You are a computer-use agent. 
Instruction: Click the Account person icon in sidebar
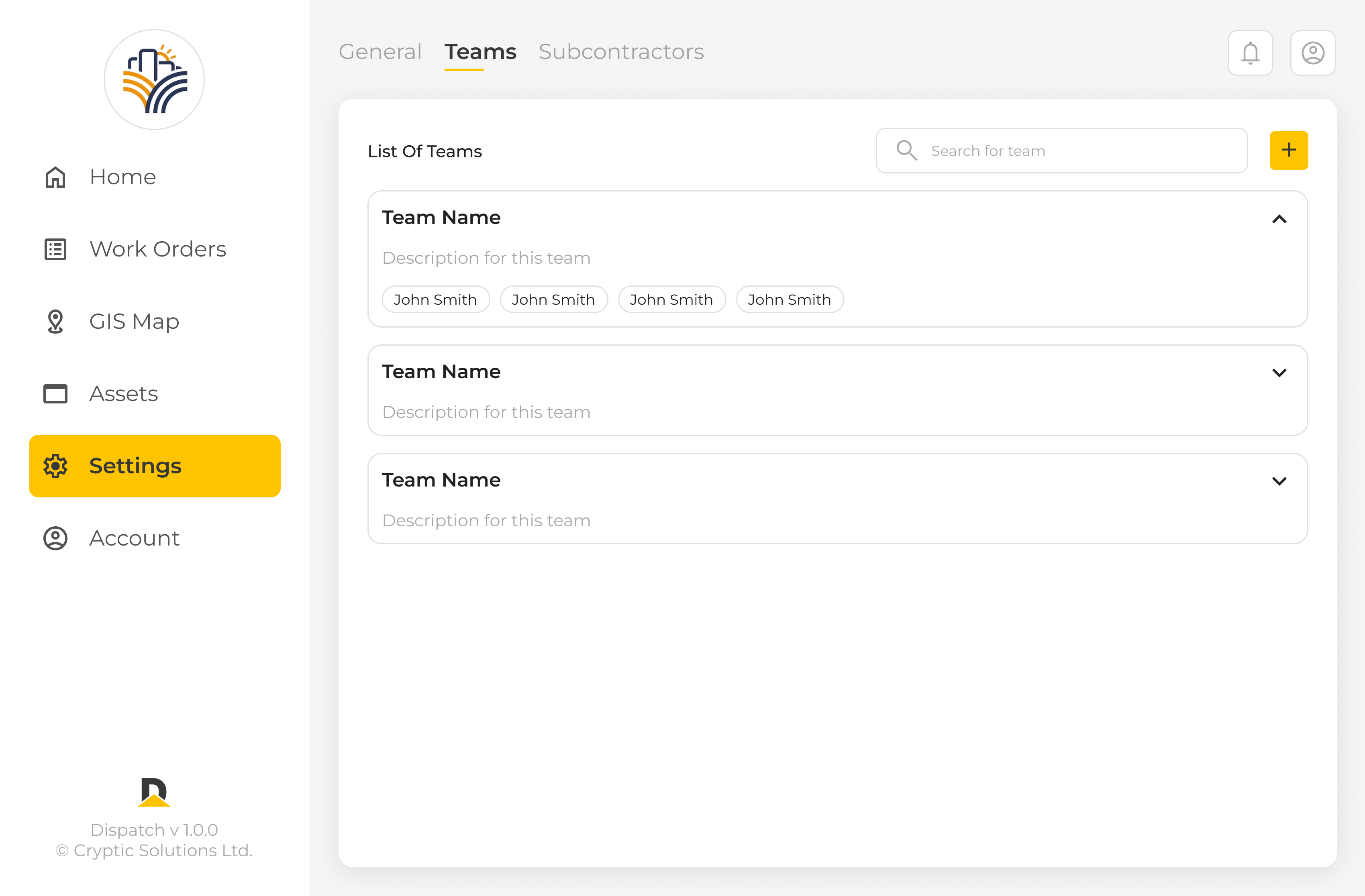coord(56,538)
